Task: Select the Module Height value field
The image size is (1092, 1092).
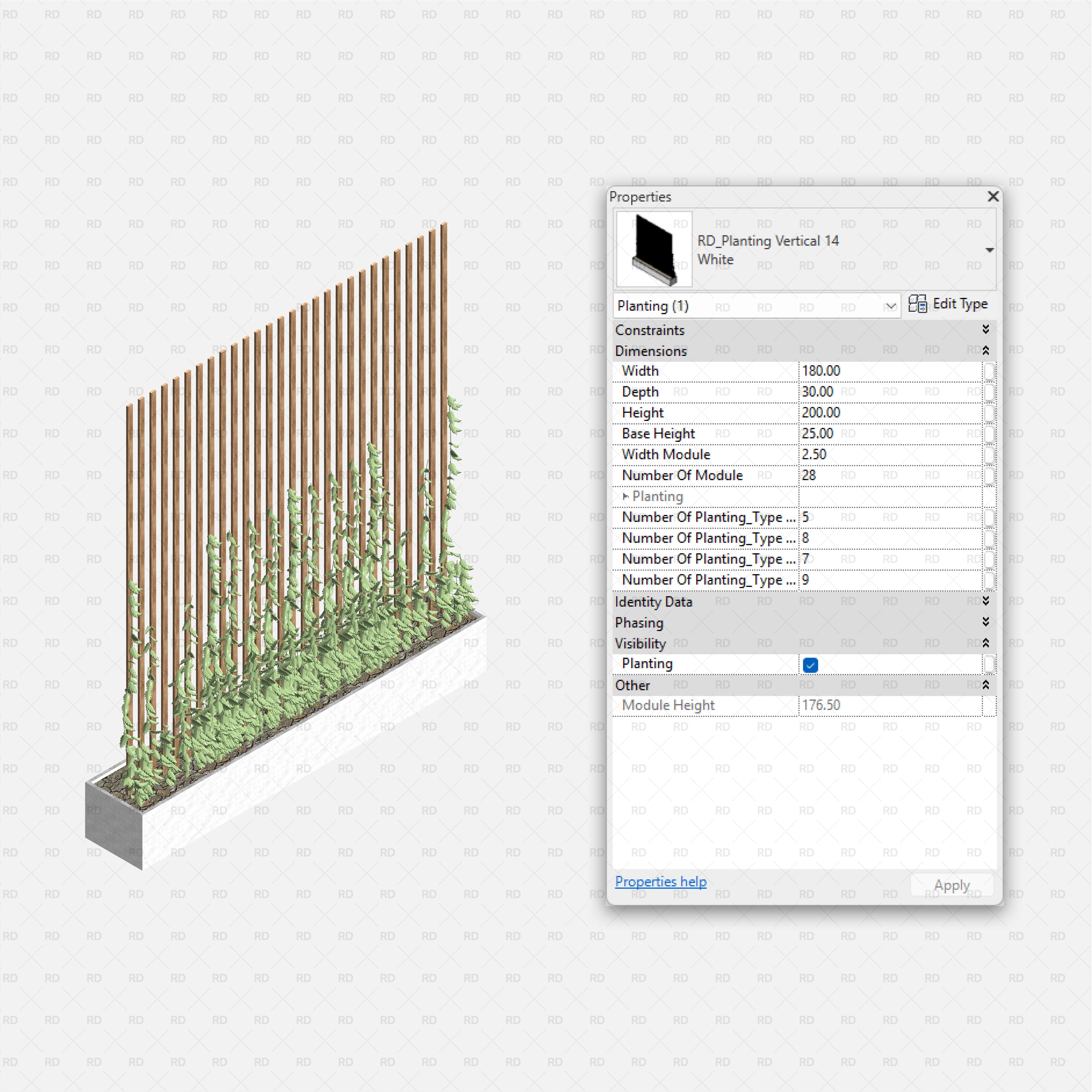Action: point(876,705)
